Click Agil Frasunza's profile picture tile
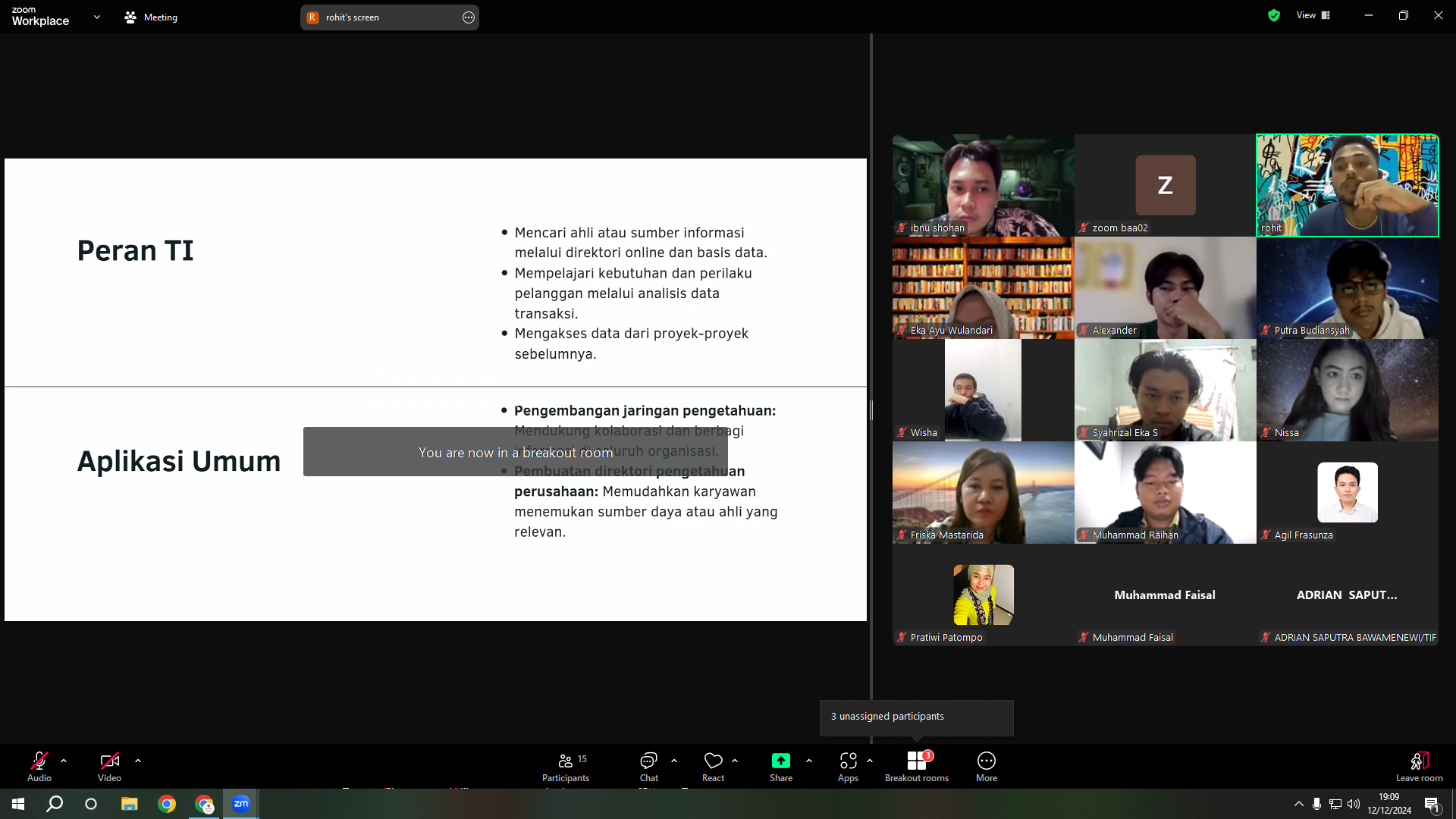The height and width of the screenshot is (819, 1456). click(x=1348, y=493)
